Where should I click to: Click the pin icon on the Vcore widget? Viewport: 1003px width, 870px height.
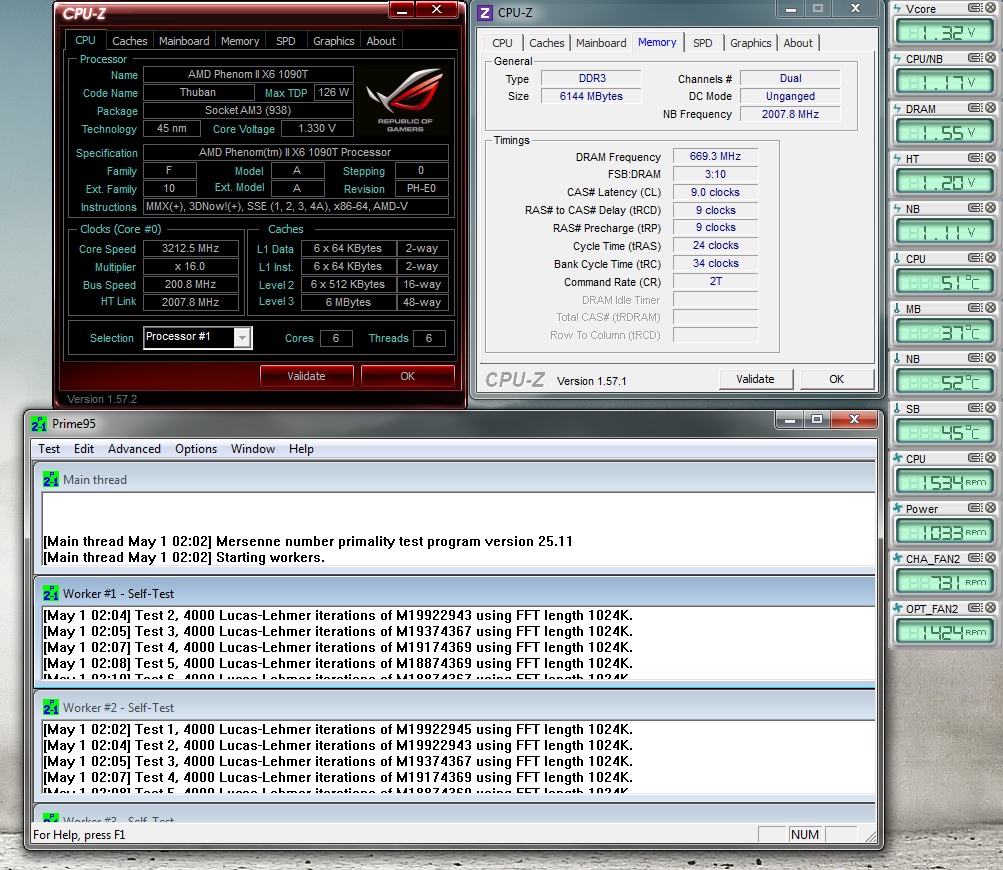tap(975, 8)
